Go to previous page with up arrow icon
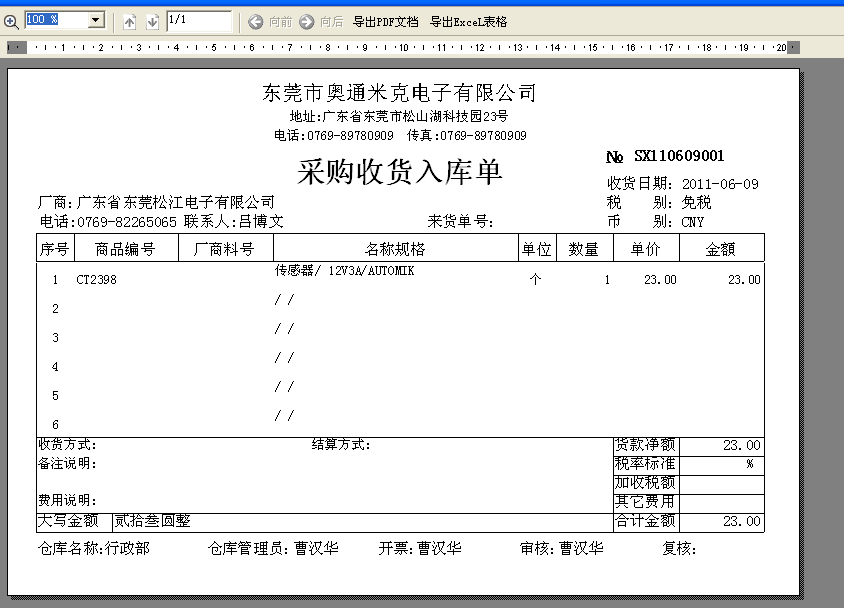 pos(129,22)
